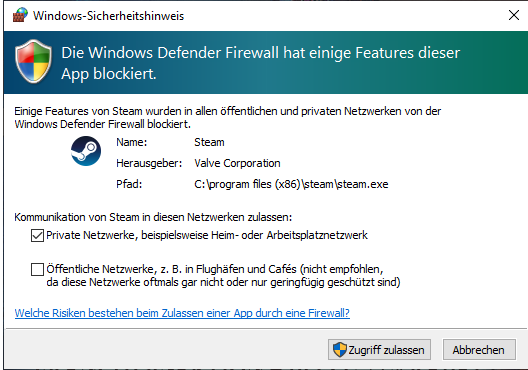Open the Welche Risiken bestehen firewall link
The height and width of the screenshot is (370, 528).
click(182, 313)
